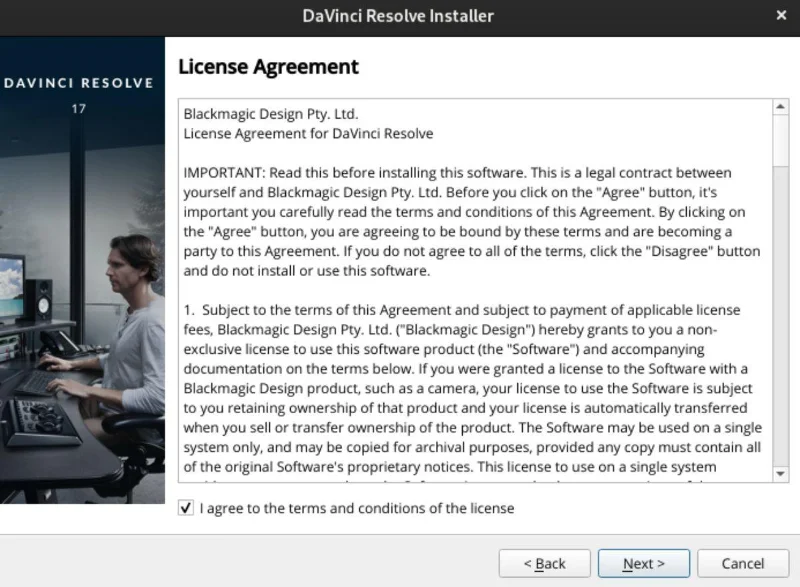Click the DAVINCI RESOLVE banner logo text
The width and height of the screenshot is (800, 587).
[x=79, y=83]
